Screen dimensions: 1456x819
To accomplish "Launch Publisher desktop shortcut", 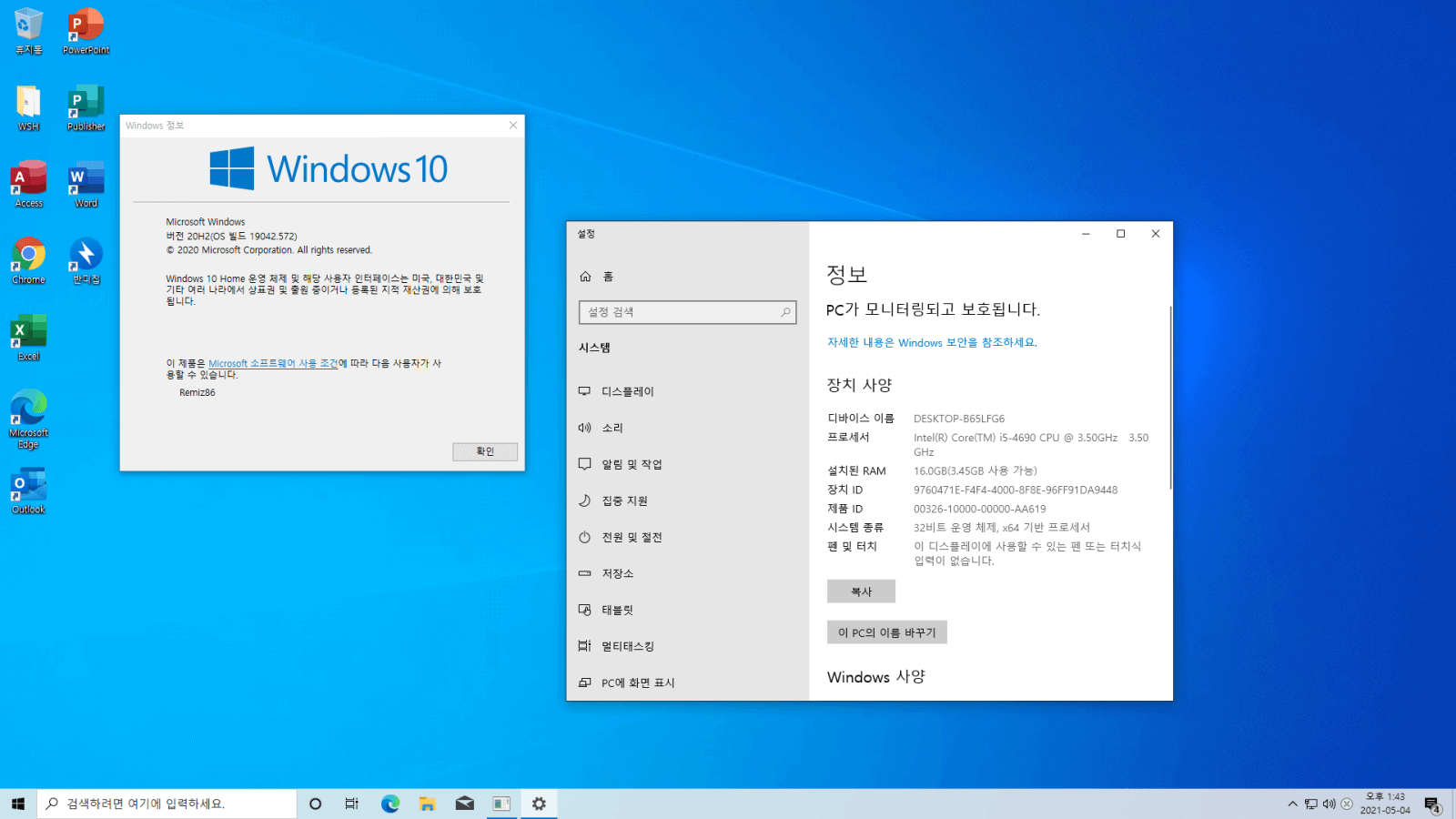I will pyautogui.click(x=86, y=107).
